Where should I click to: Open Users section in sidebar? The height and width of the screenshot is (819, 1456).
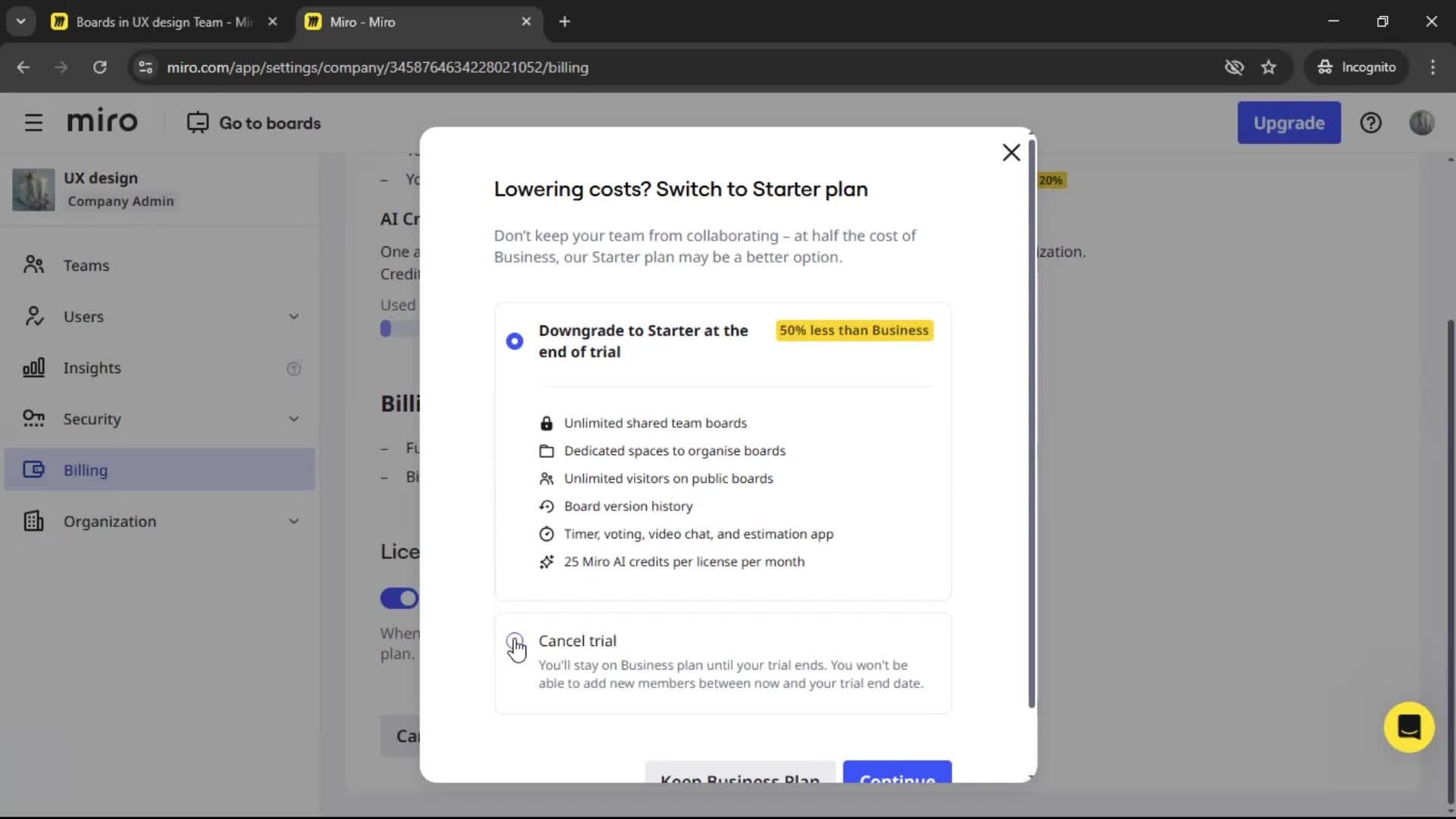click(x=159, y=316)
